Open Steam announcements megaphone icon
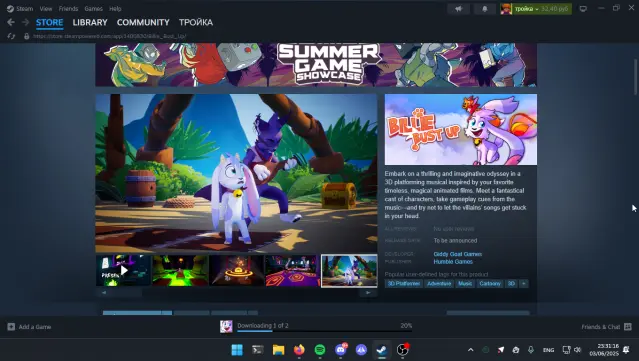The height and width of the screenshot is (361, 639). point(458,9)
